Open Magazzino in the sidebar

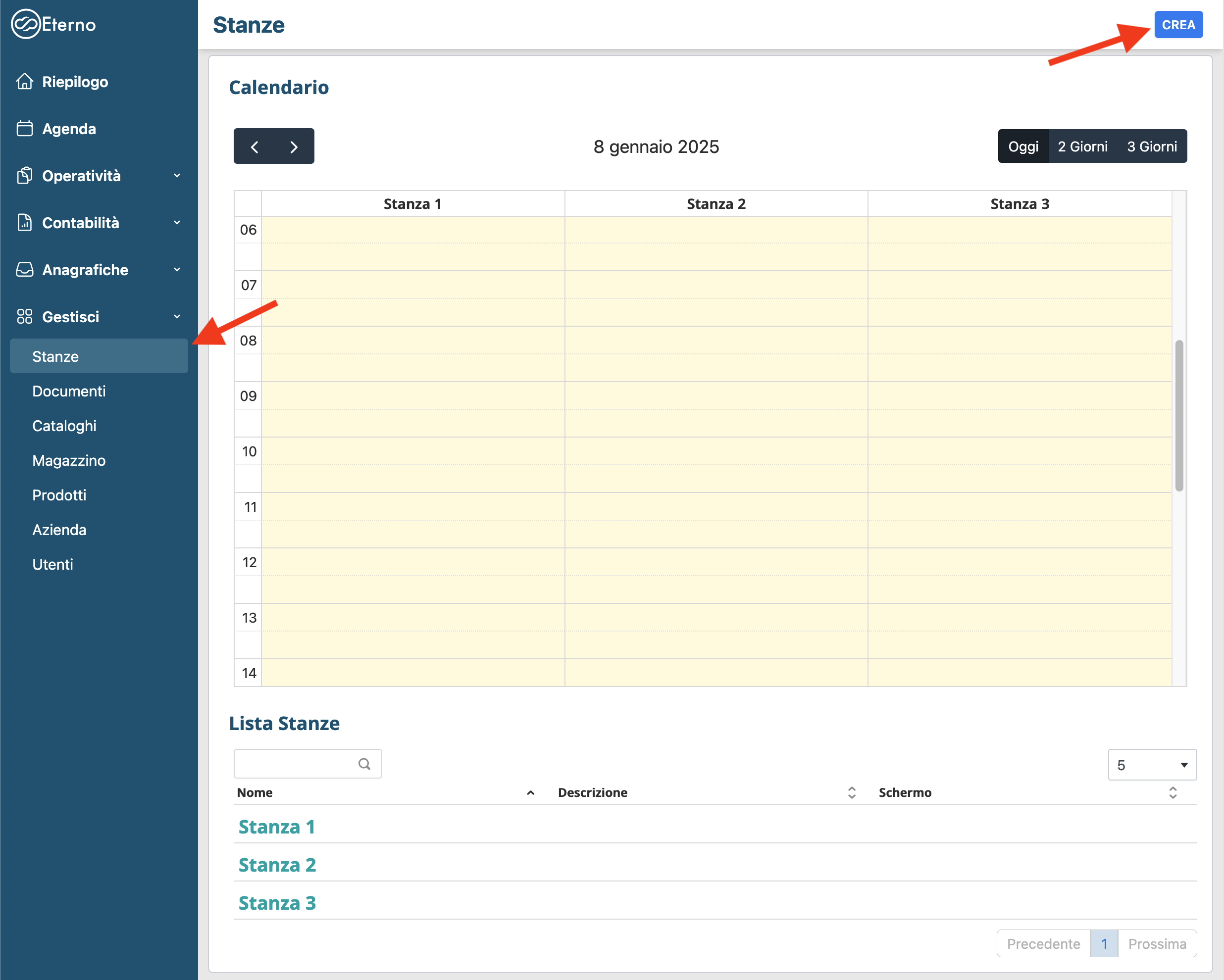coord(69,460)
